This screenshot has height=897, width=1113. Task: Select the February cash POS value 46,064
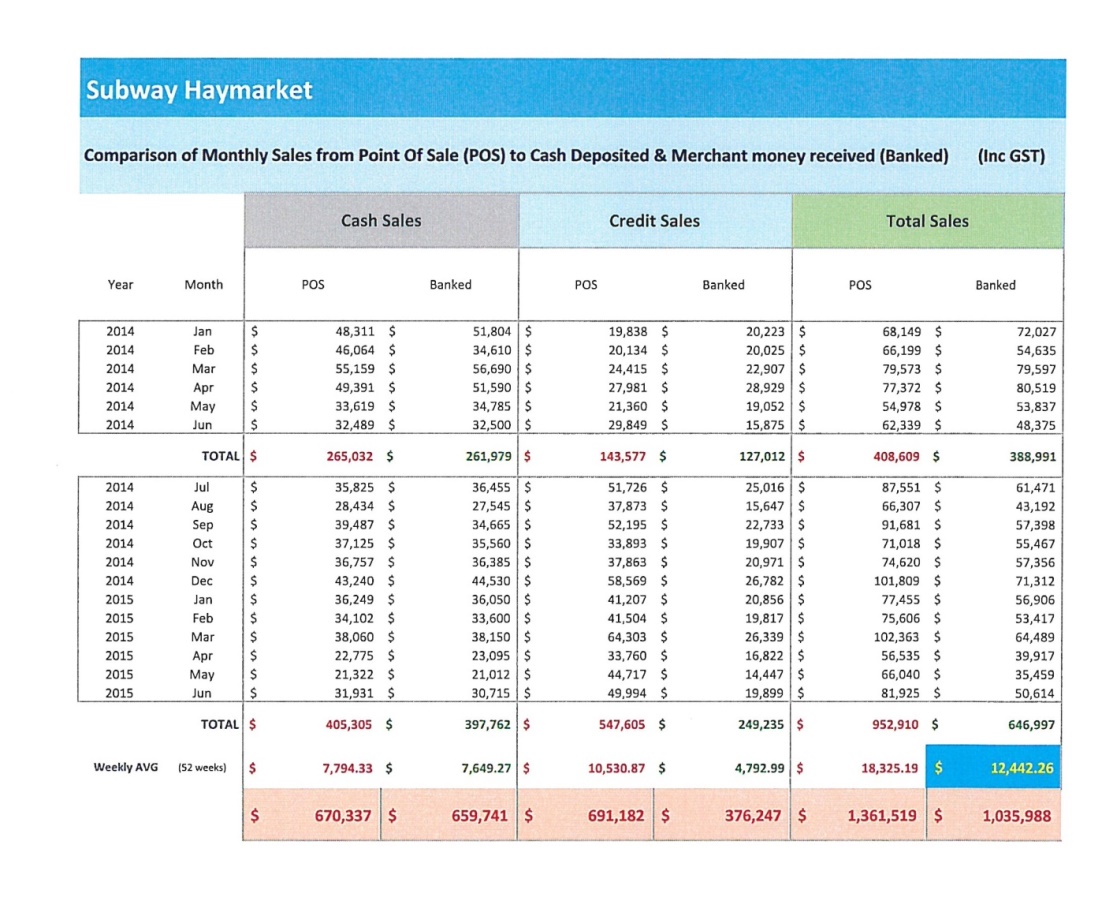tap(355, 350)
